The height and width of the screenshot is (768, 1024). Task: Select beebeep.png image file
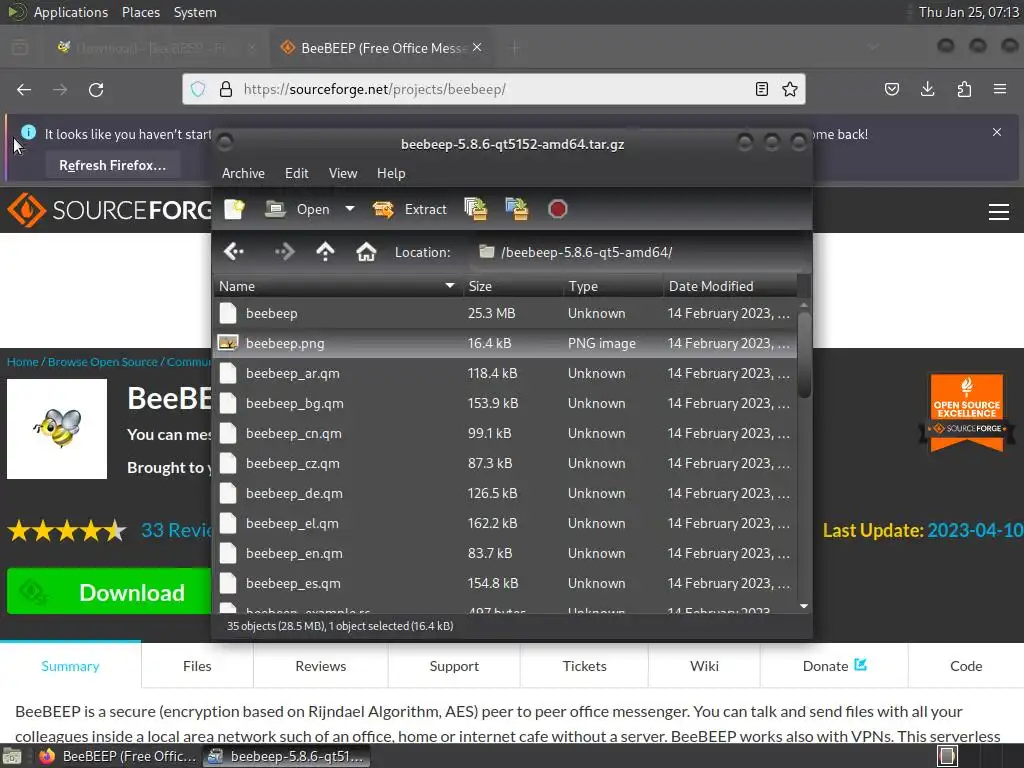505,344
